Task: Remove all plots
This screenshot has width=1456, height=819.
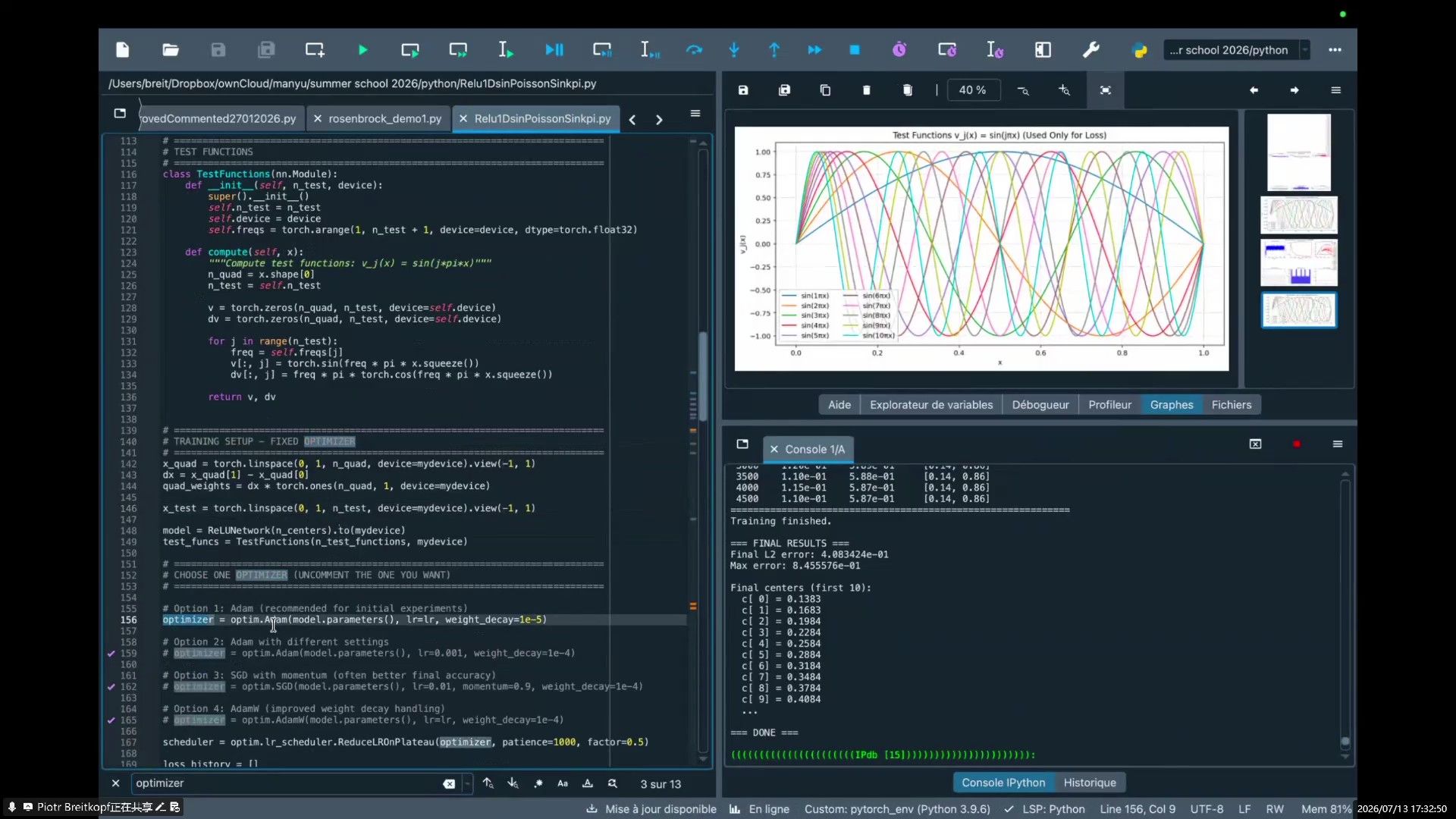Action: [x=908, y=90]
